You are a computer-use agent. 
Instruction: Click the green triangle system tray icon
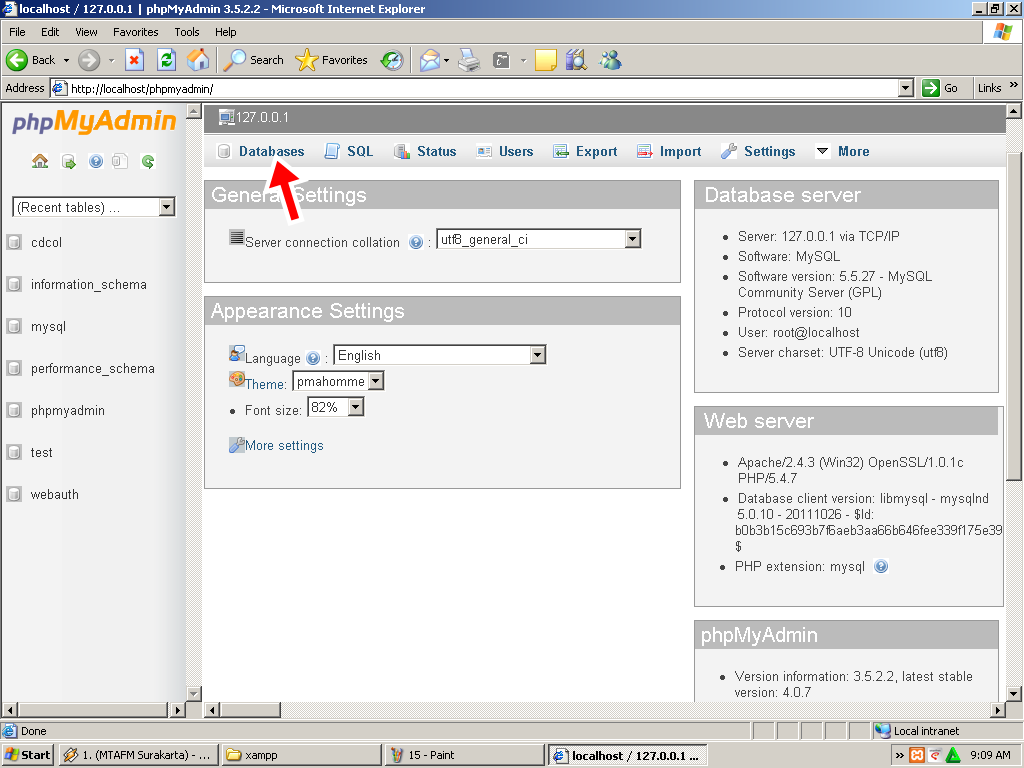[953, 755]
